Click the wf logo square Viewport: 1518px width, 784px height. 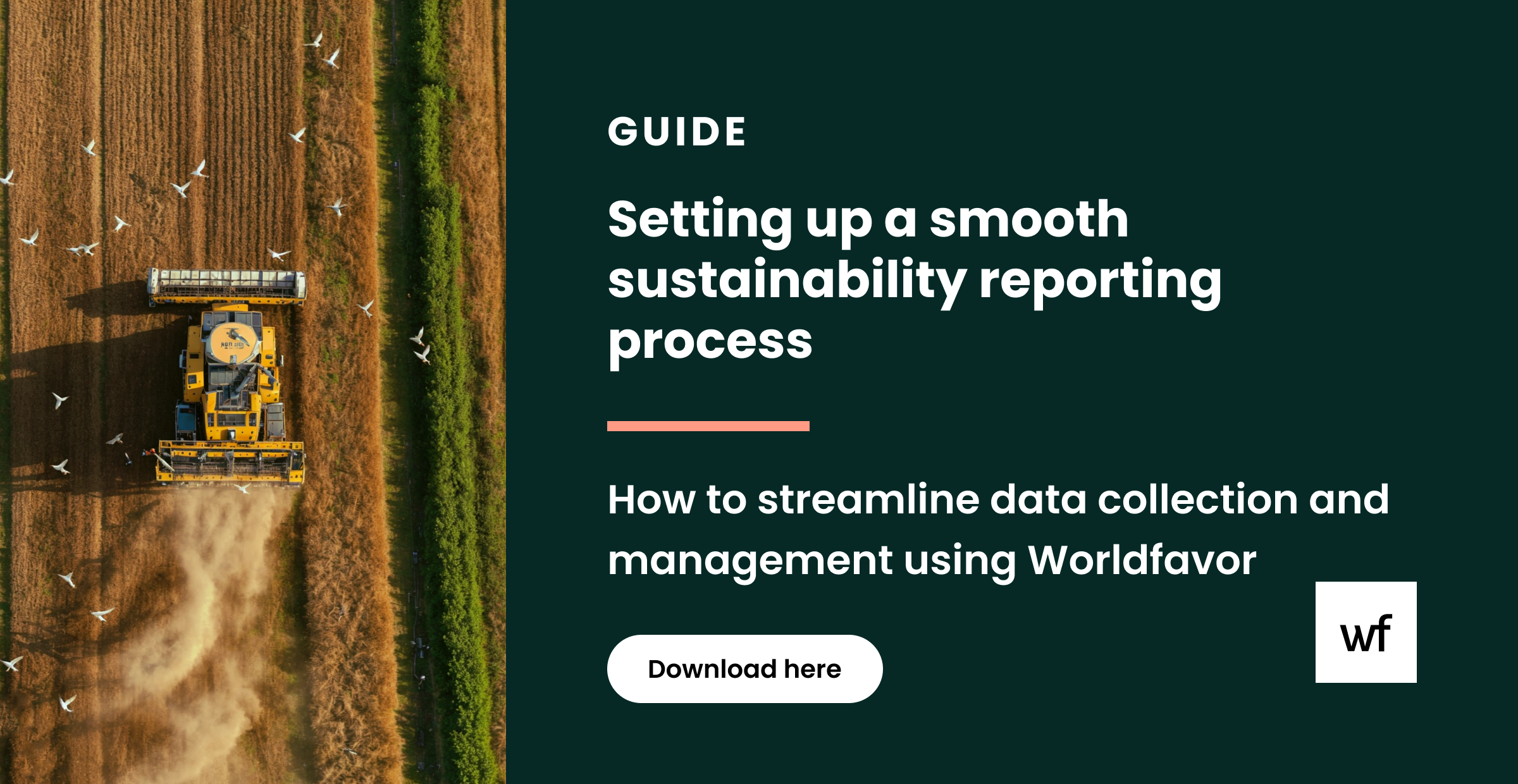pos(1366,632)
